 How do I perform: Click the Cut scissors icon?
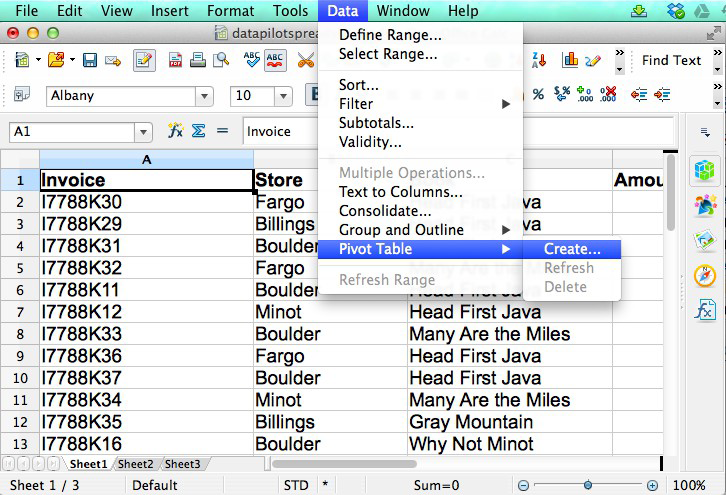coord(306,60)
